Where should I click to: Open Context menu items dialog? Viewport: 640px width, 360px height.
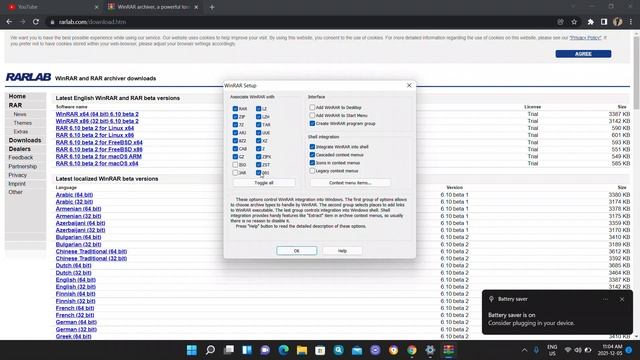(x=350, y=183)
